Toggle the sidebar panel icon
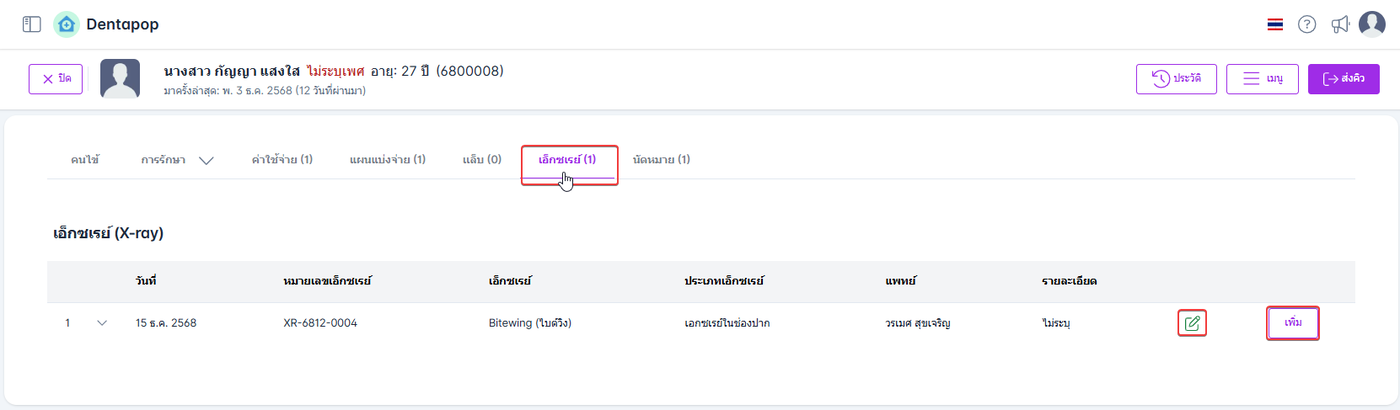The height and width of the screenshot is (410, 1400). pyautogui.click(x=31, y=24)
